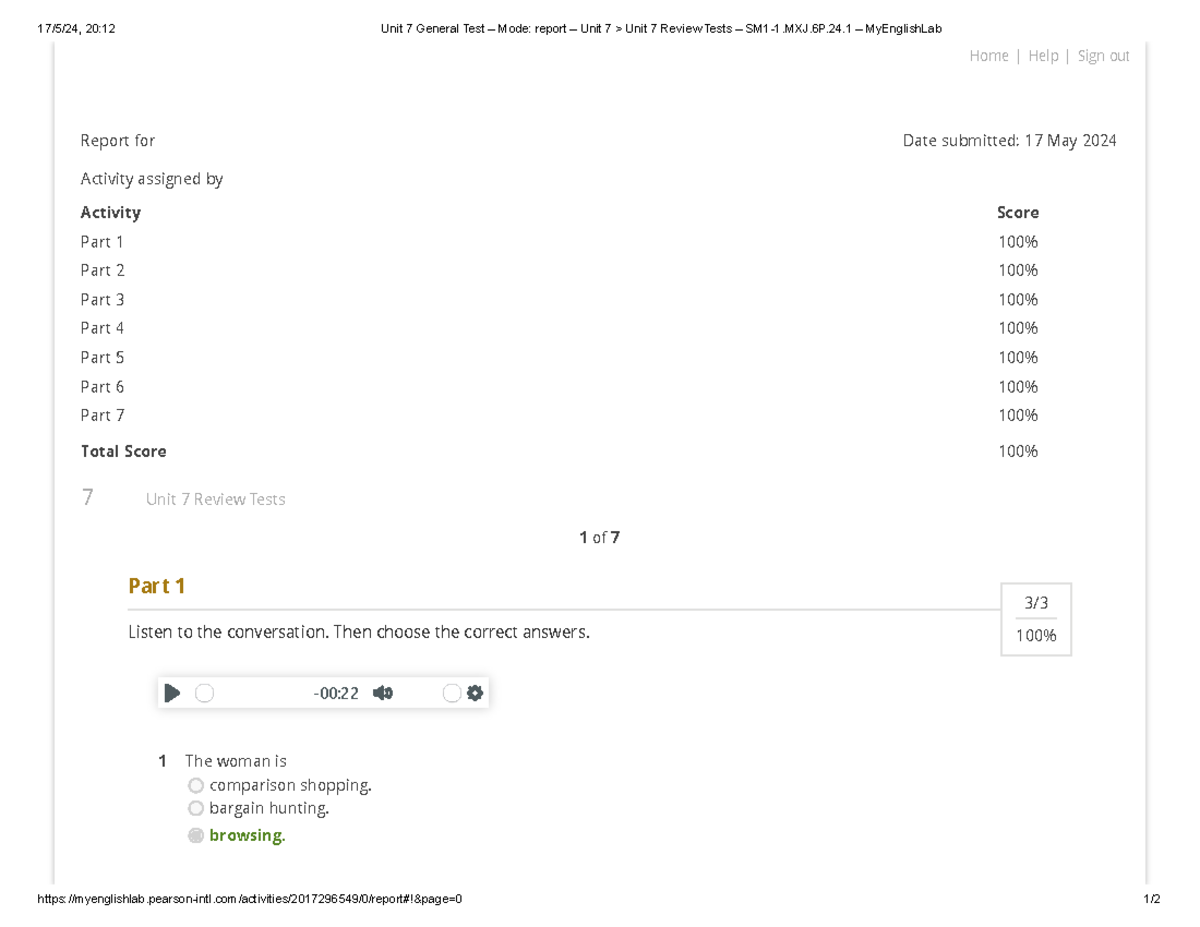Image resolution: width=1200 pixels, height=927 pixels.
Task: Open the Help page
Action: point(1043,55)
